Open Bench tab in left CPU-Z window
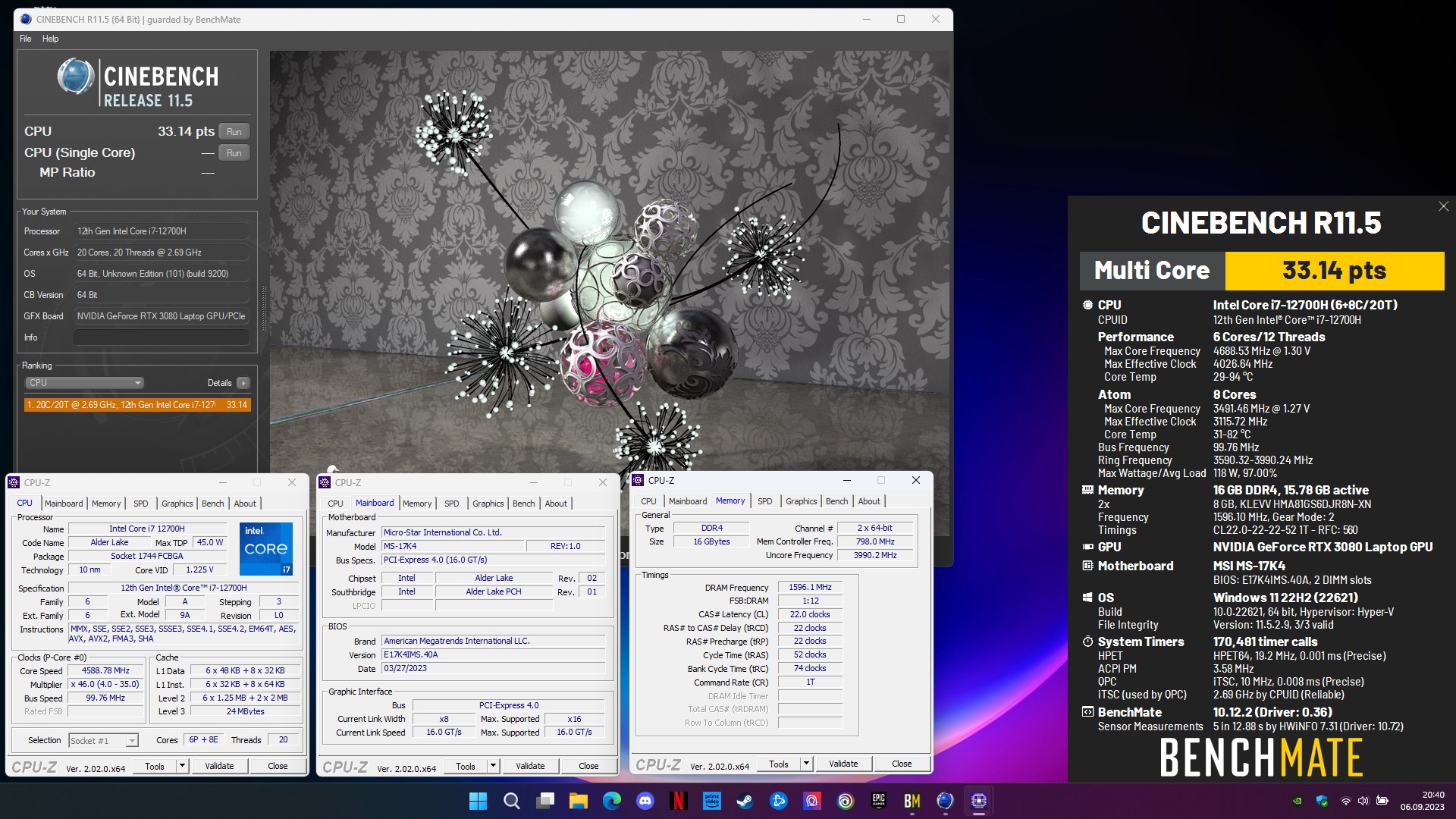1456x819 pixels. coord(213,504)
